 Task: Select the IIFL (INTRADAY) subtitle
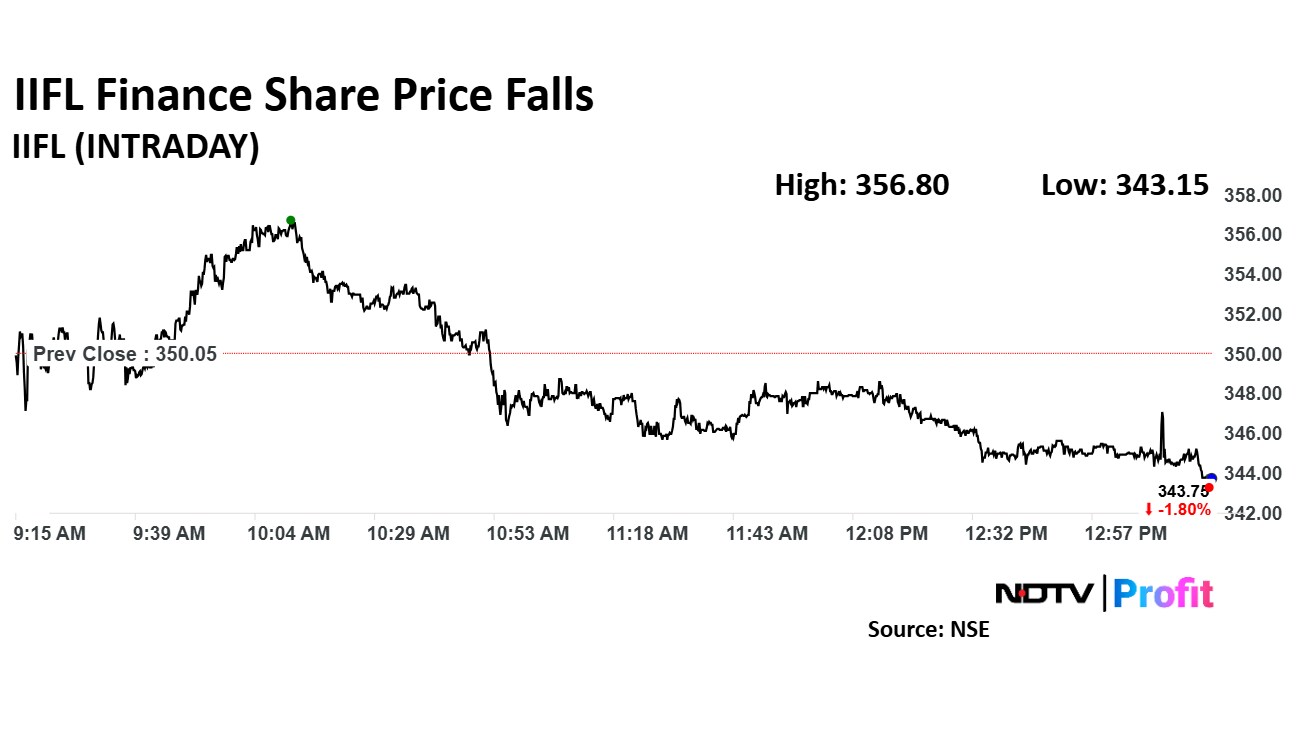pos(135,147)
